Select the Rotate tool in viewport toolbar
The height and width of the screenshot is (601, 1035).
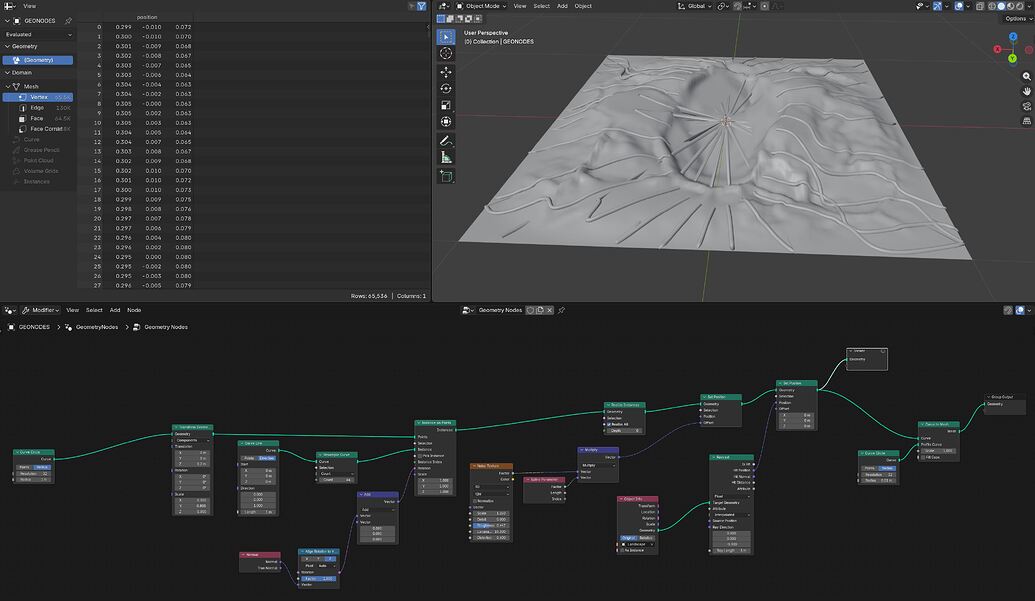(x=446, y=88)
